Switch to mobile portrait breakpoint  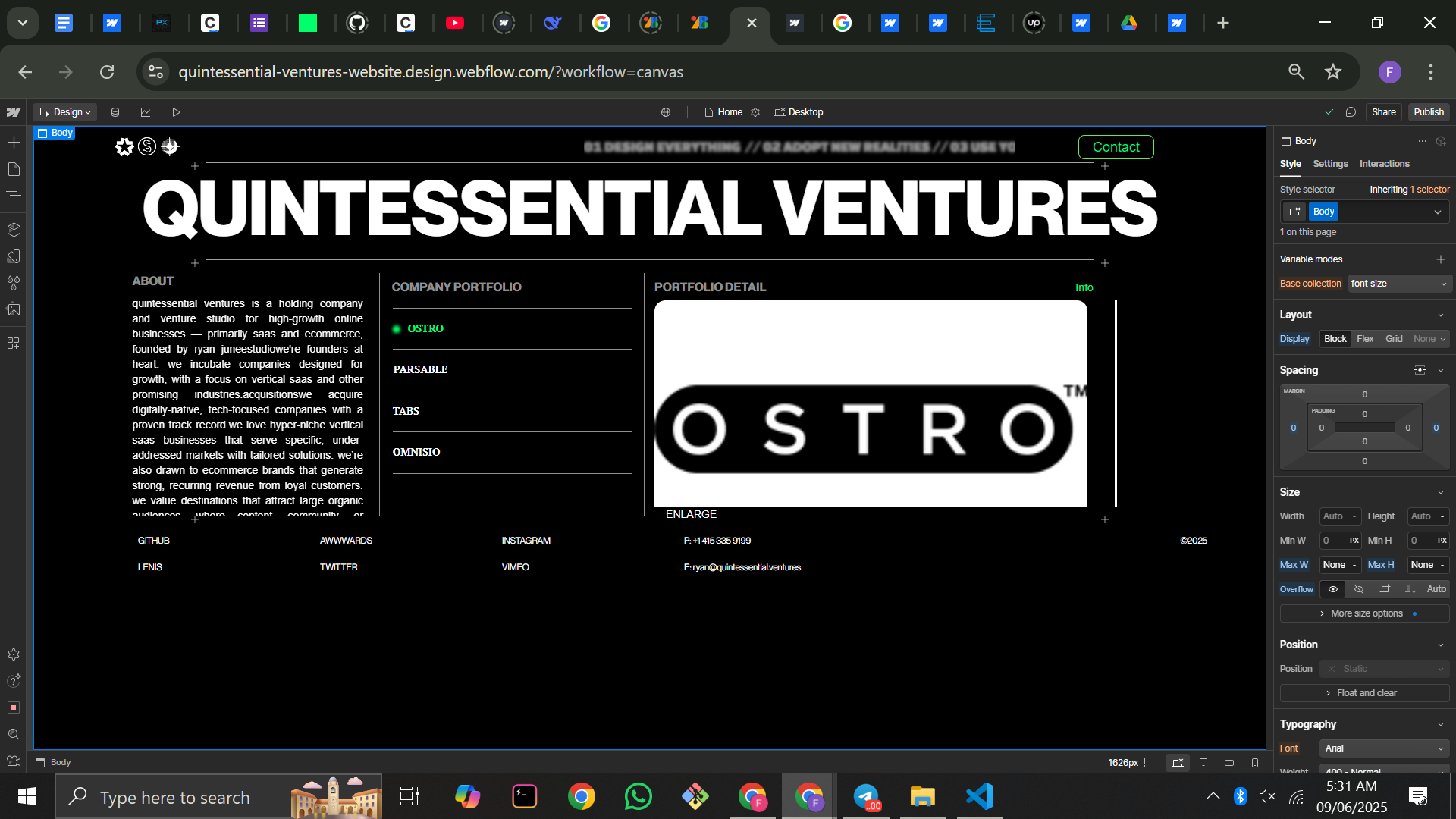pos(1255,763)
